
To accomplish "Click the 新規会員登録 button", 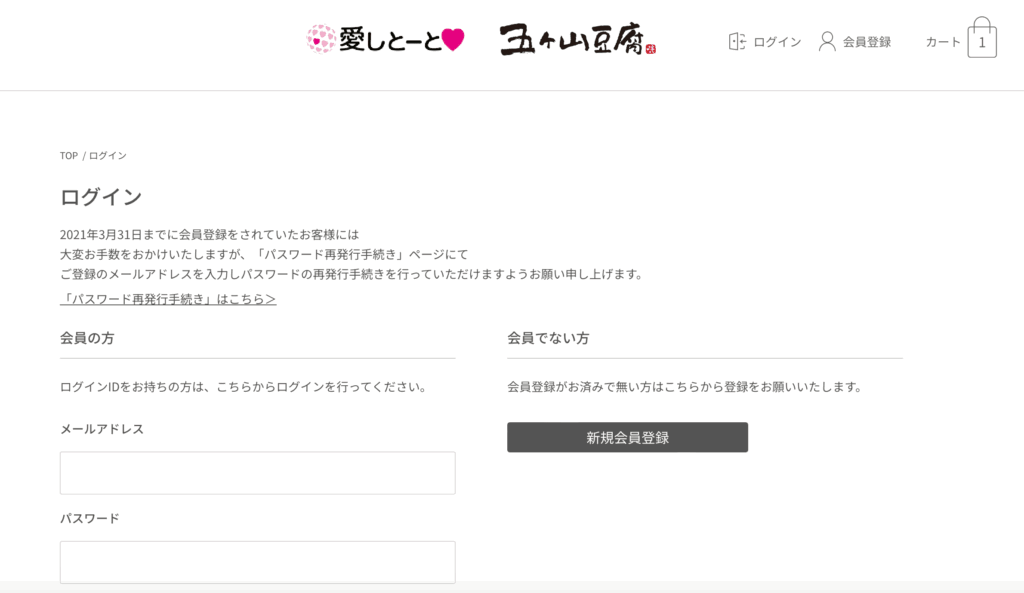I will [x=628, y=437].
